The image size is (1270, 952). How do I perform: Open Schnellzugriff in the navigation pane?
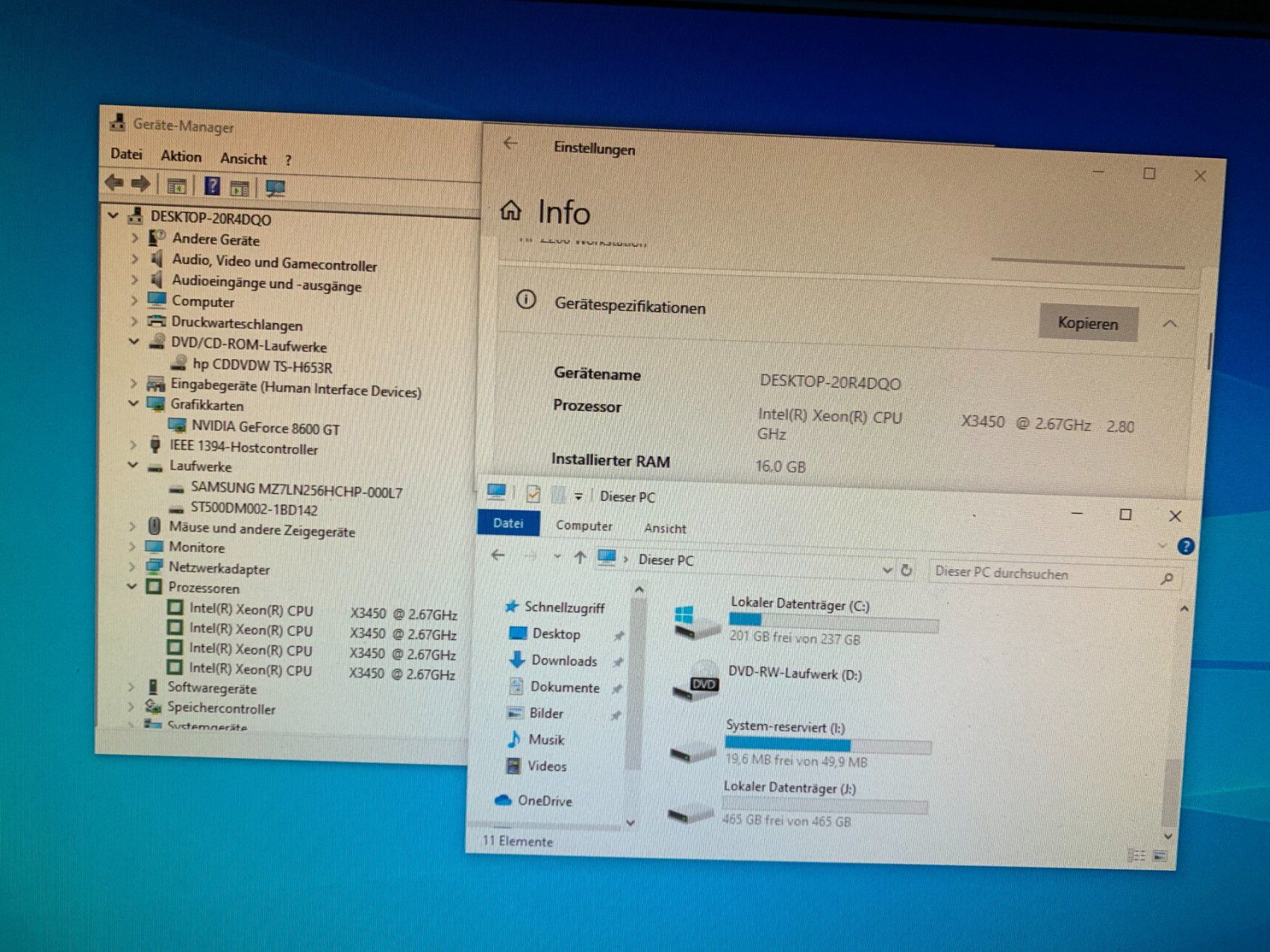[564, 607]
